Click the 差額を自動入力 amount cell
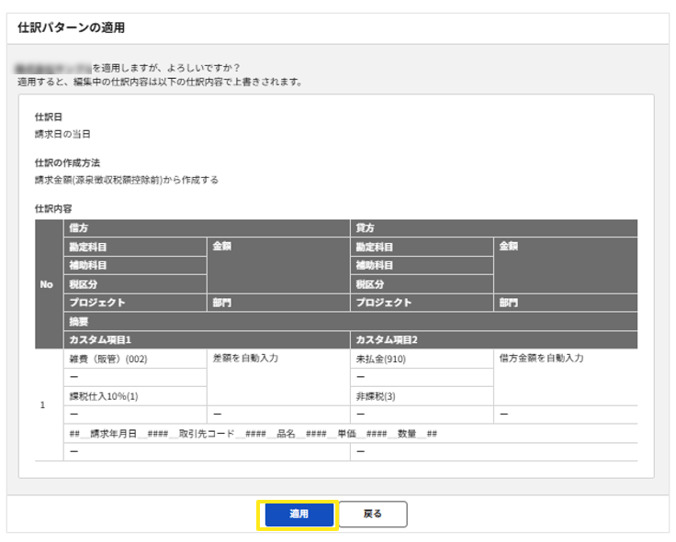Image resolution: width=676 pixels, height=542 pixels. pyautogui.click(x=279, y=377)
